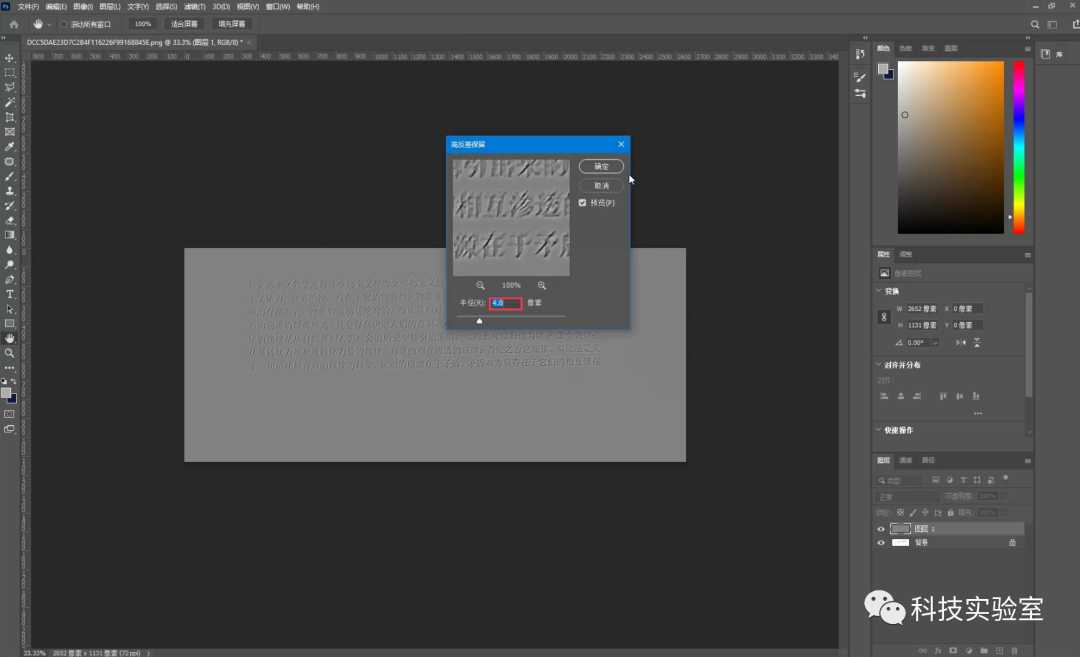Select the Magic Wand tool
The image size is (1080, 657).
pyautogui.click(x=9, y=102)
